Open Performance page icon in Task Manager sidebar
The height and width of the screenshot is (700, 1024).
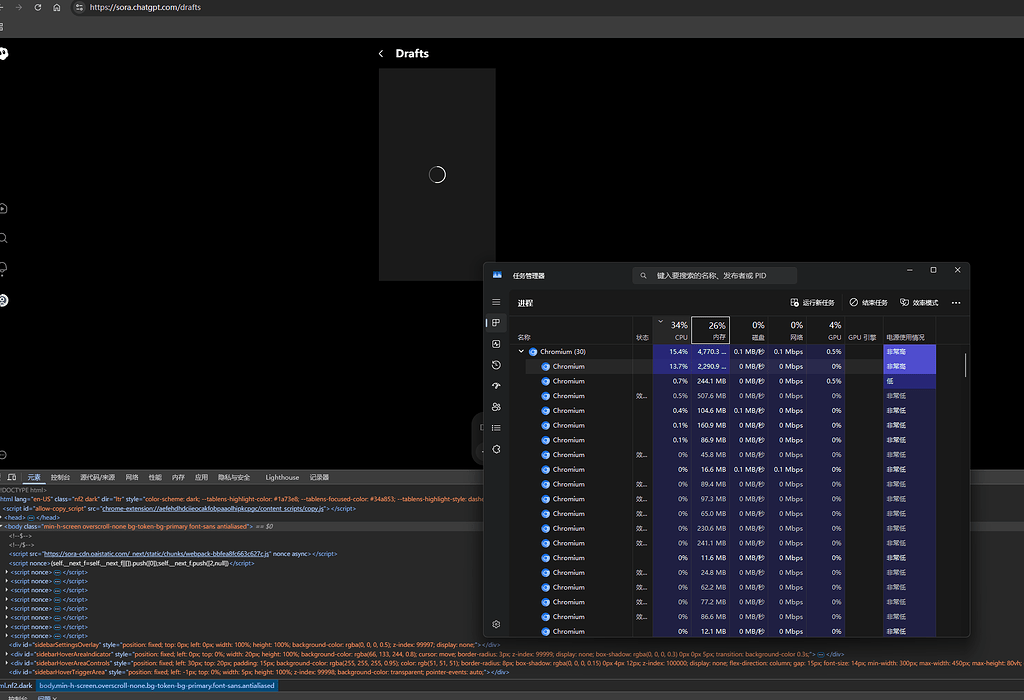point(496,344)
